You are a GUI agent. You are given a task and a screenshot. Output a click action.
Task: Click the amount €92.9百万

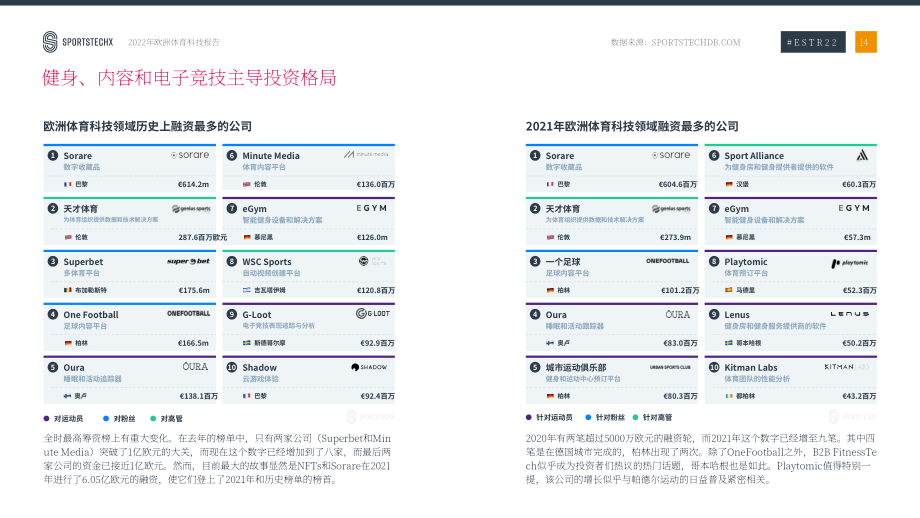point(377,343)
